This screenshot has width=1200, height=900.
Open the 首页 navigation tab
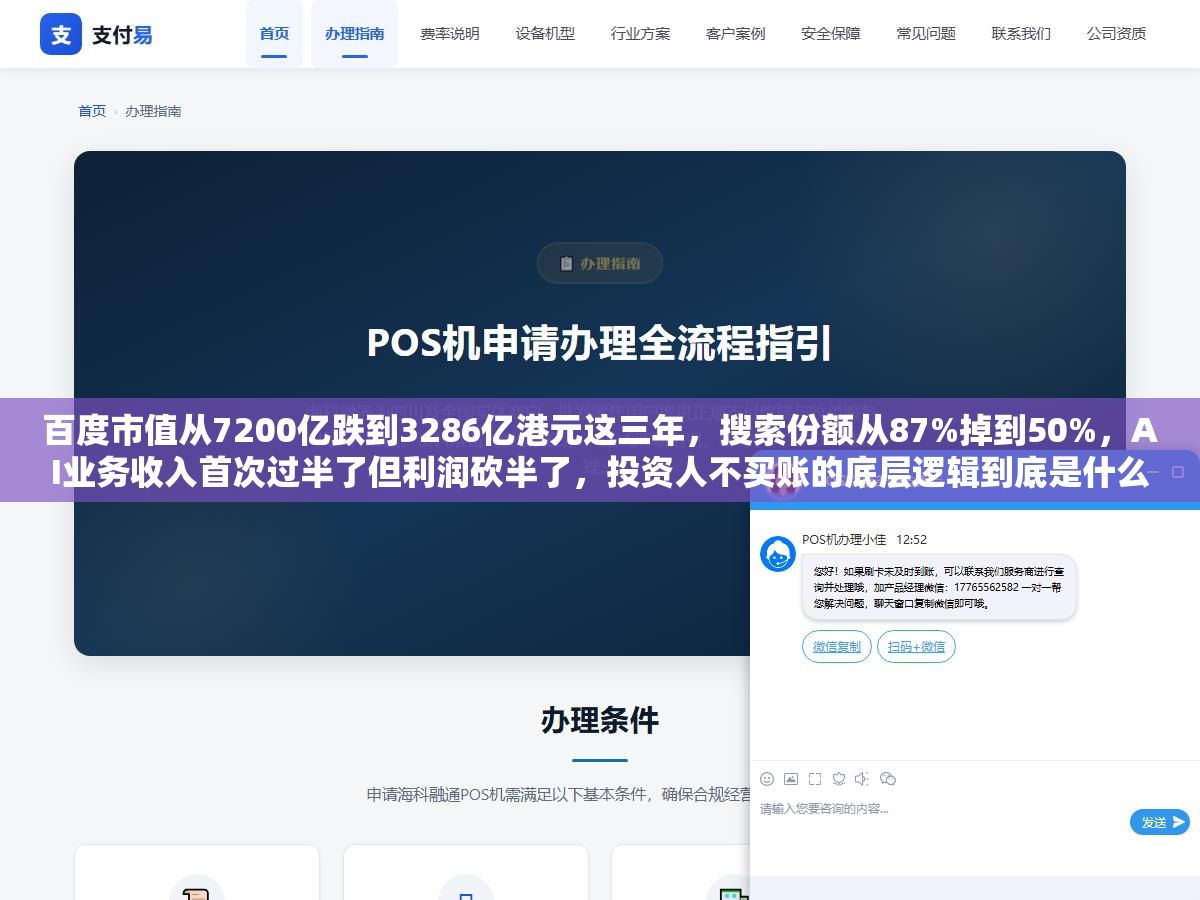tap(274, 33)
